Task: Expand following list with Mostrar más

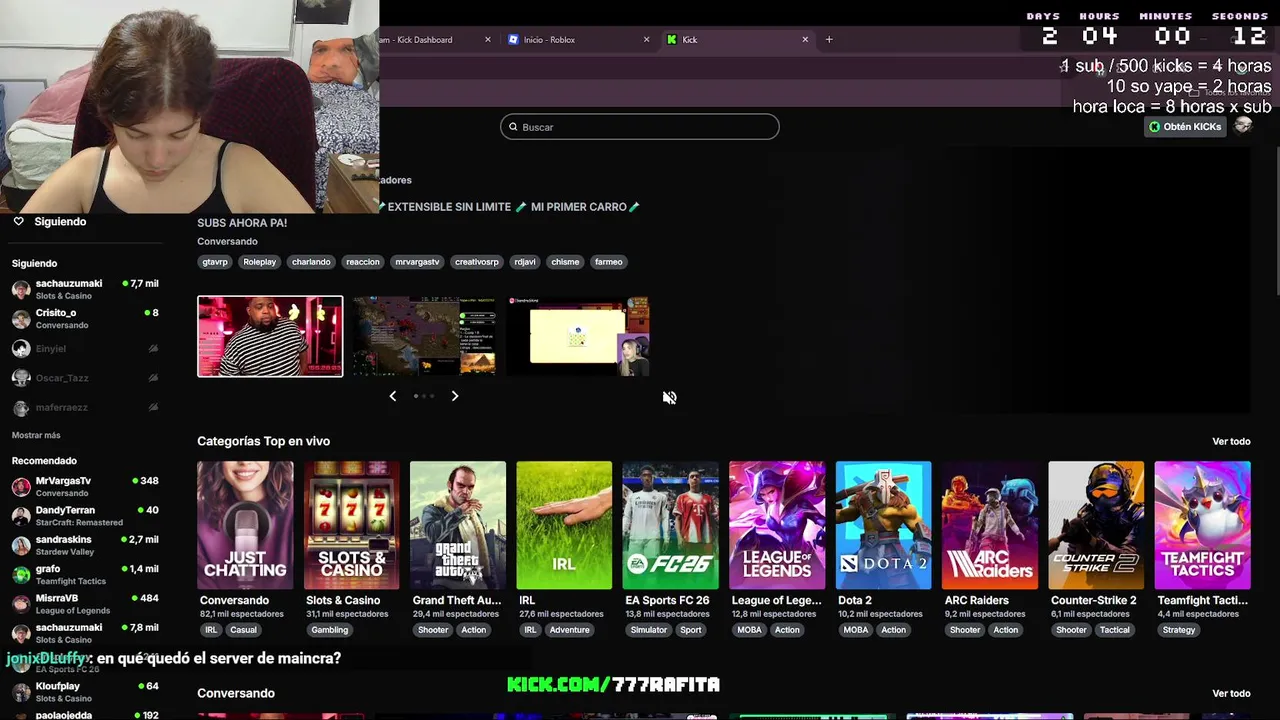Action: (36, 435)
